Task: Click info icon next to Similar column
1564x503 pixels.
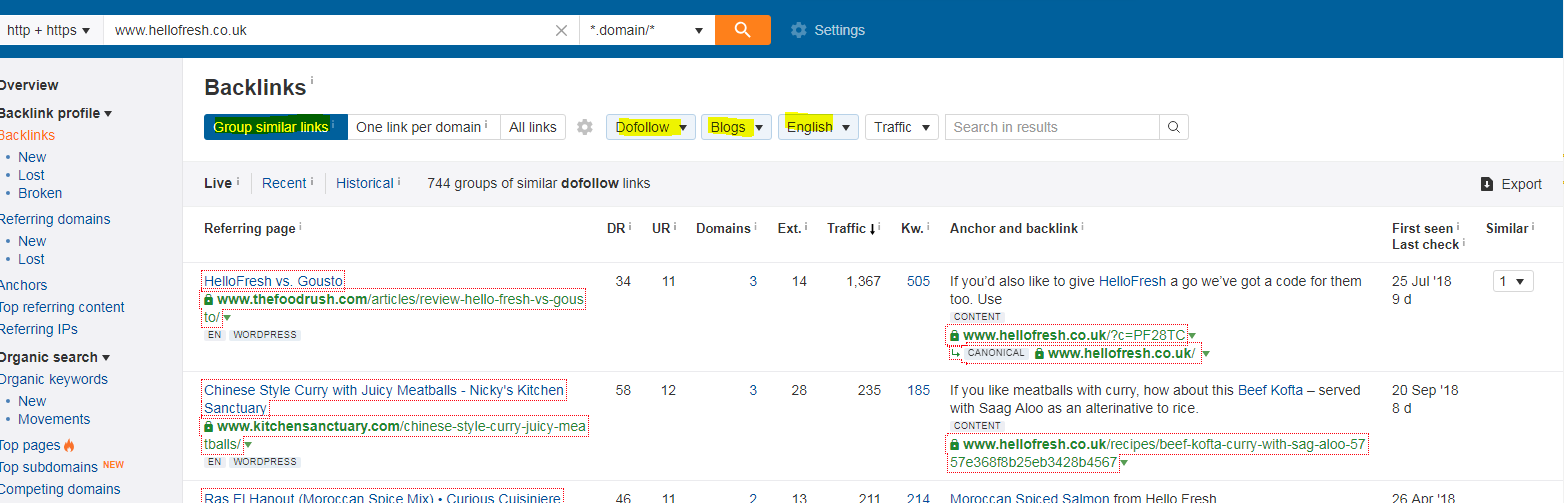Action: pos(1534,227)
